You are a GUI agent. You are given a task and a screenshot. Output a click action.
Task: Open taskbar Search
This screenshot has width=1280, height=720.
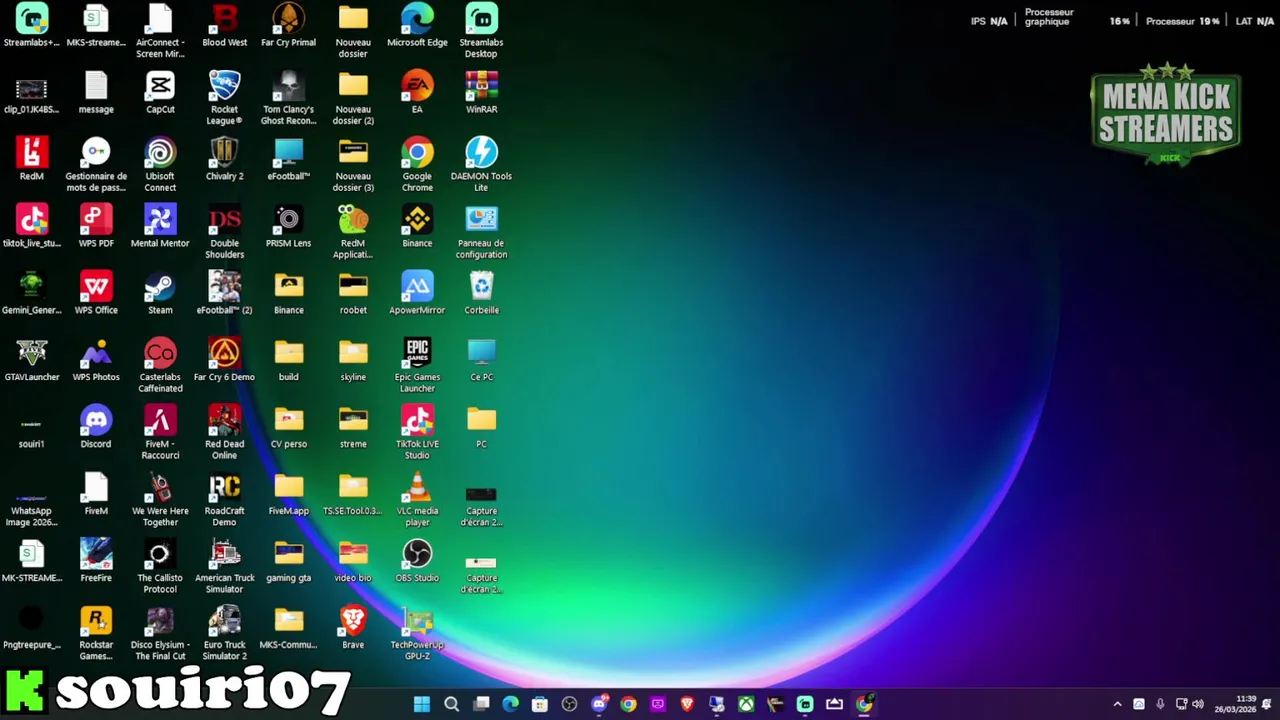(x=452, y=704)
